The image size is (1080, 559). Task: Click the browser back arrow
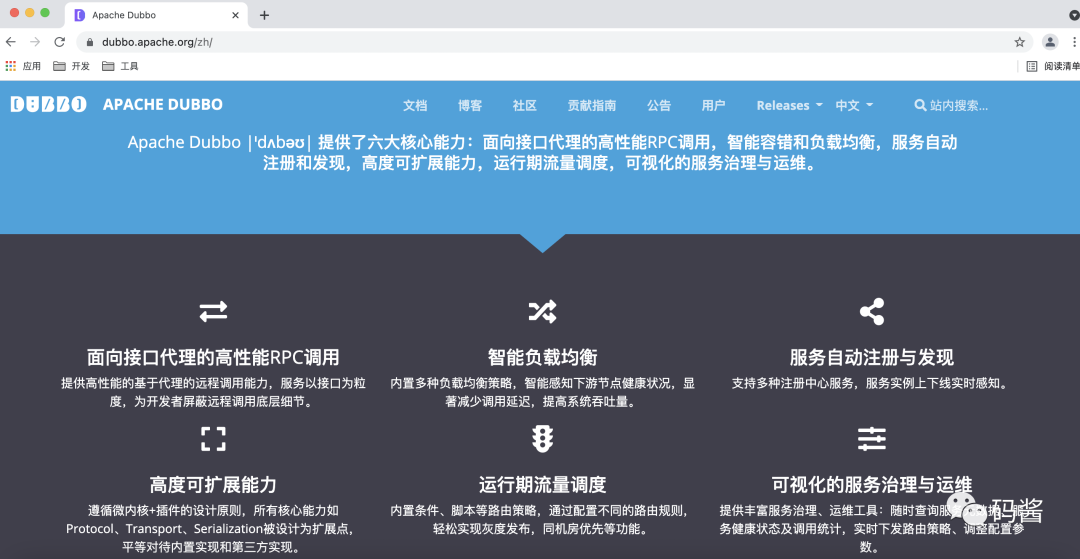pos(12,42)
